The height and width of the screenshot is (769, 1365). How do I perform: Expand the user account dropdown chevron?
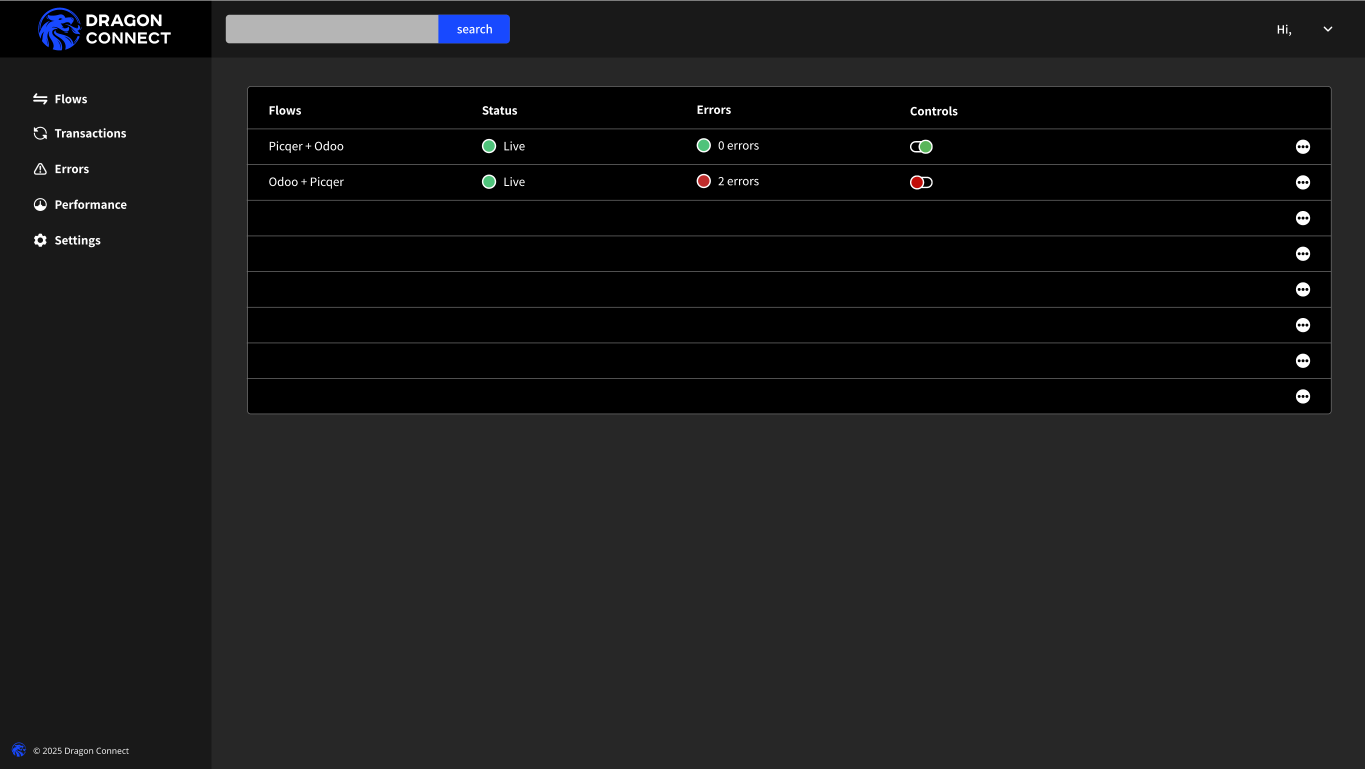coord(1328,29)
